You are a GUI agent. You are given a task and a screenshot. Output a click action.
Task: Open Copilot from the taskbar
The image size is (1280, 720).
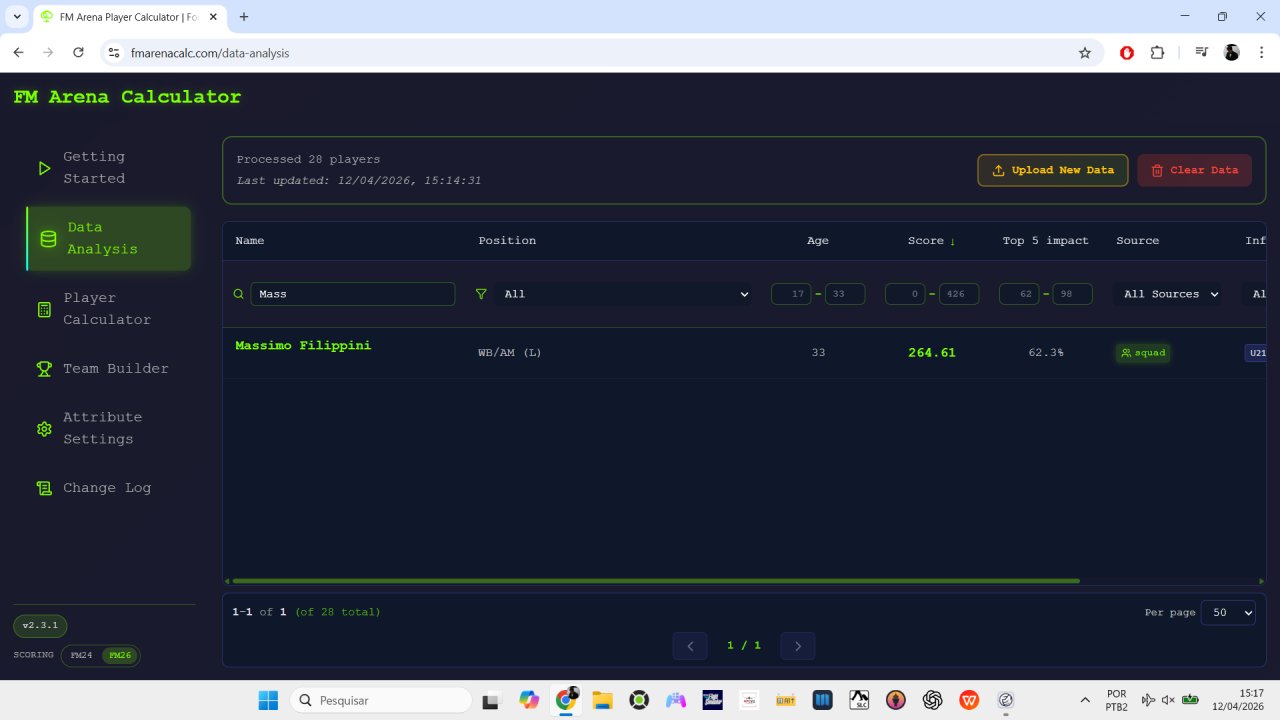point(529,700)
